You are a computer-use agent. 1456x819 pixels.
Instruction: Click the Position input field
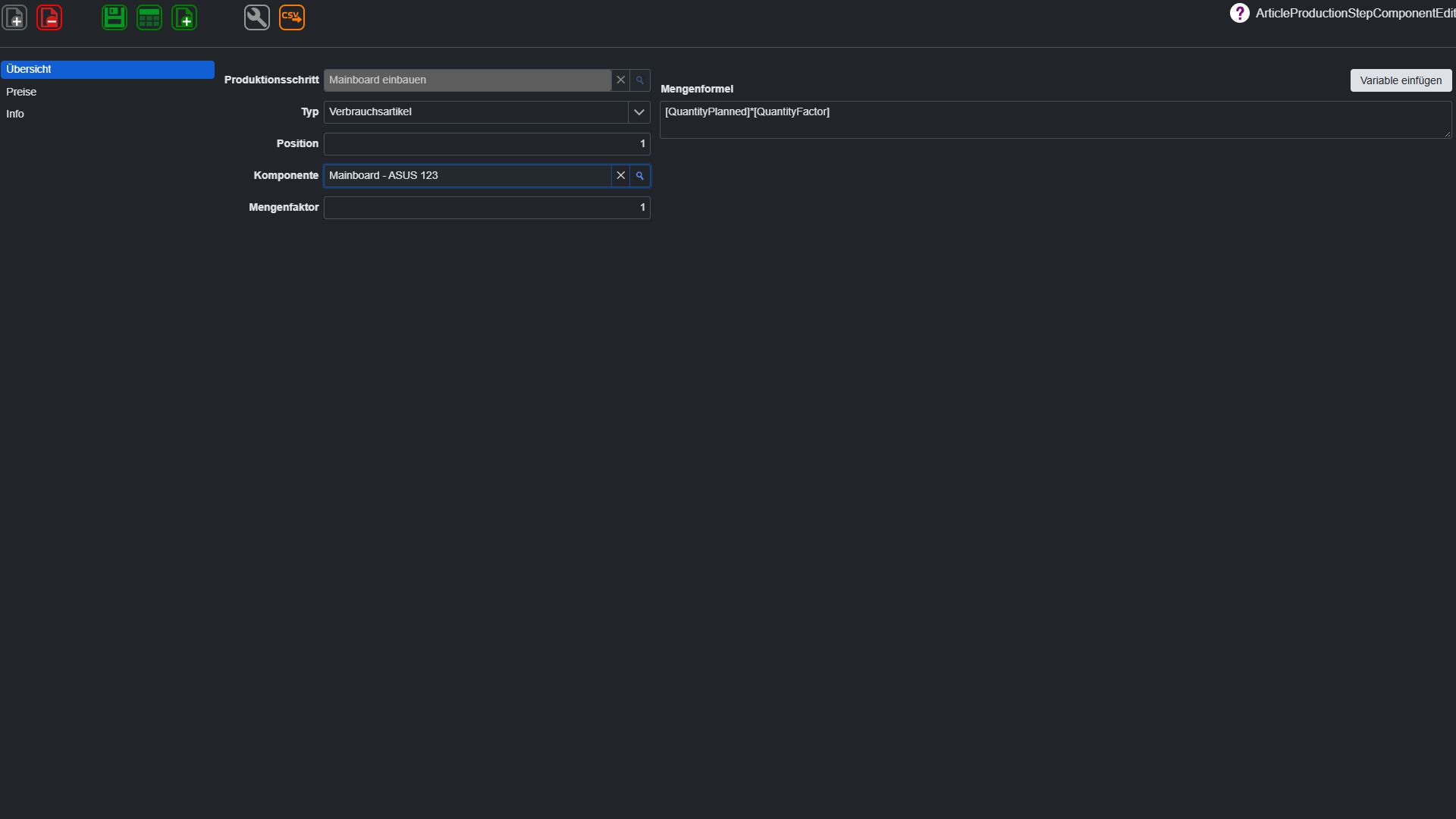click(x=487, y=144)
